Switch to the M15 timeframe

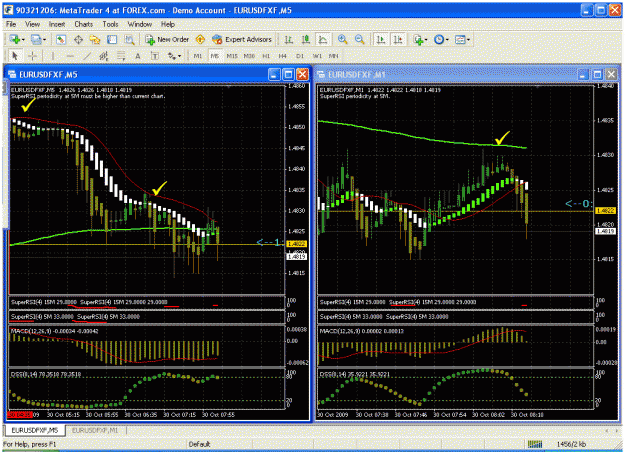[x=232, y=56]
